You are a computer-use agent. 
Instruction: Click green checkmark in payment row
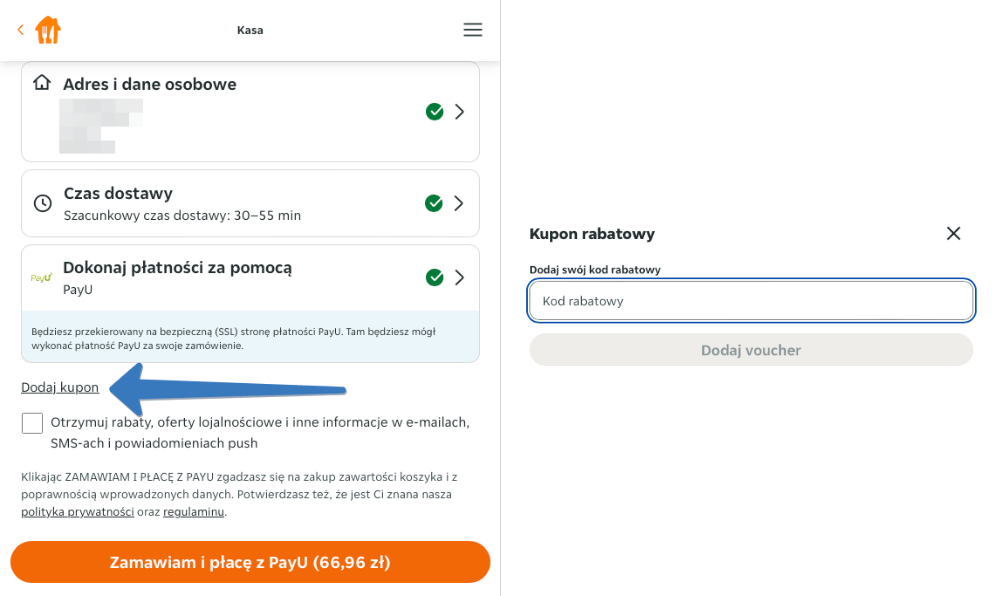[x=434, y=277]
